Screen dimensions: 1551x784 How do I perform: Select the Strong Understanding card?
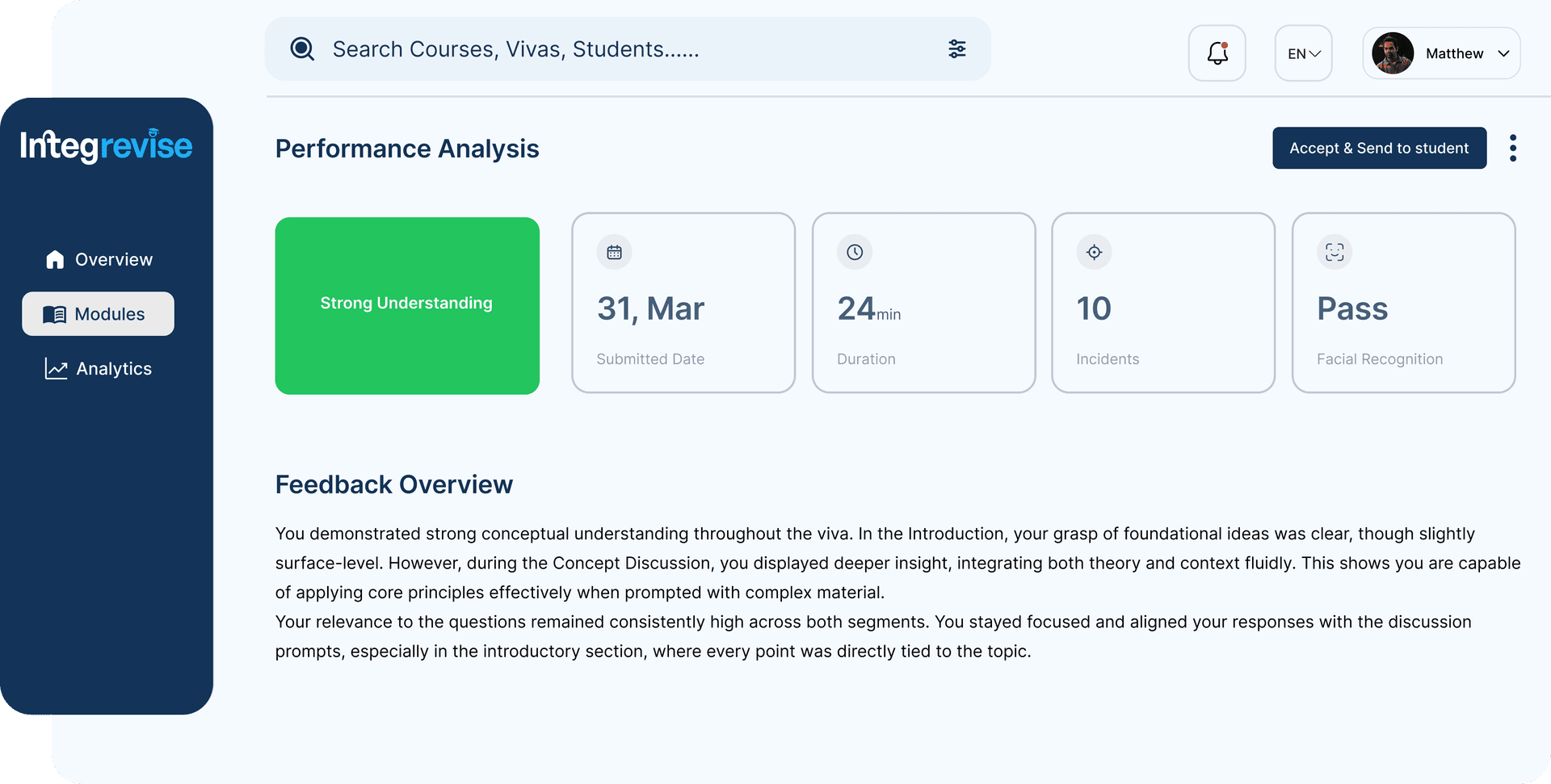click(x=406, y=304)
